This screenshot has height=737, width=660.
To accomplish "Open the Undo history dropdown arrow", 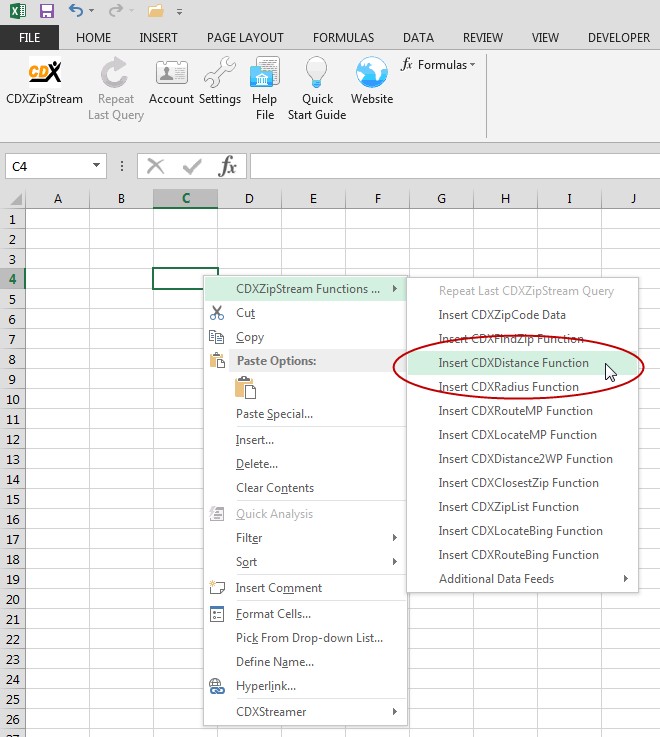I will 92,10.
